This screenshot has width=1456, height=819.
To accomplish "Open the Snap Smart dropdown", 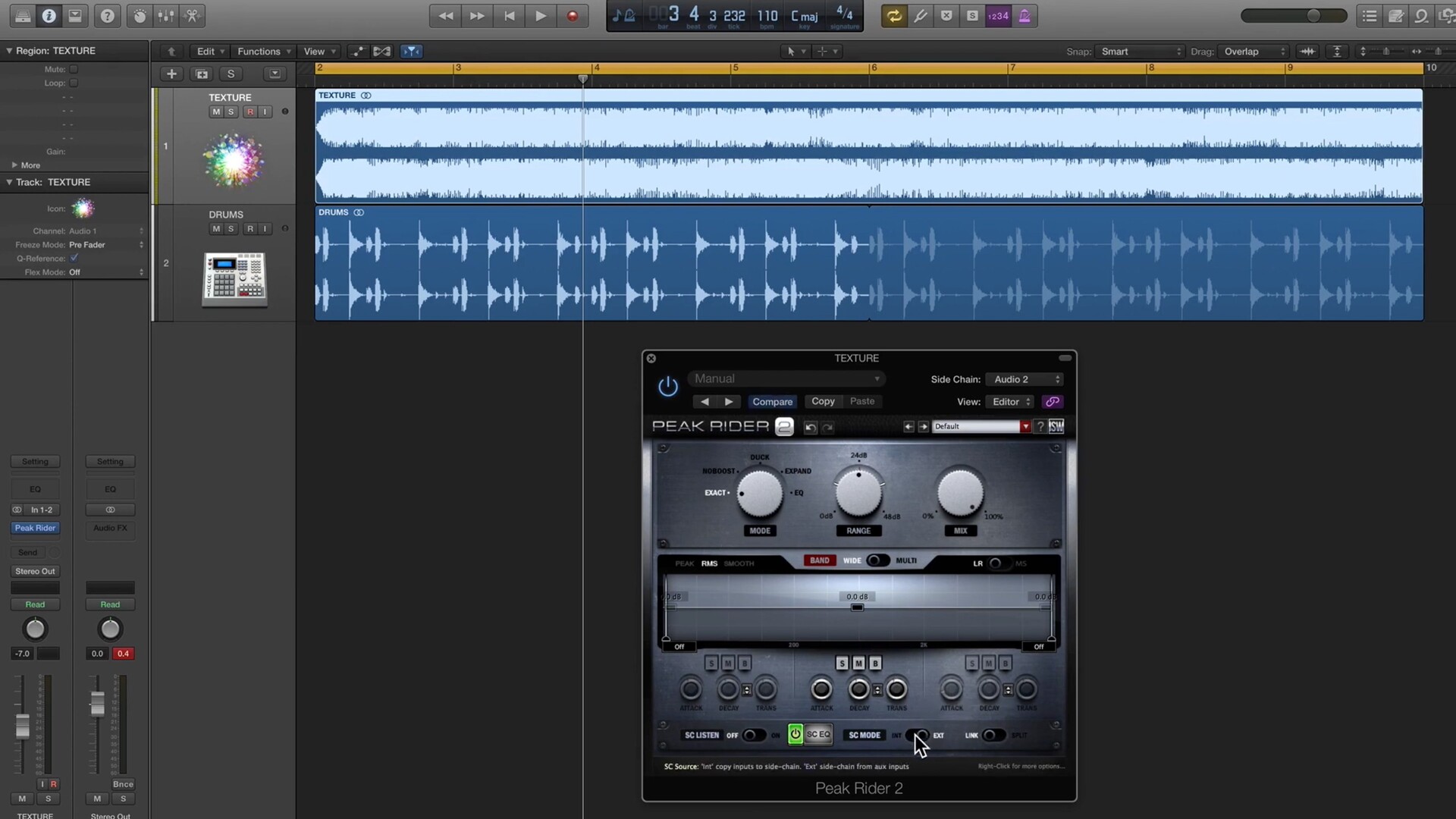I will tap(1140, 52).
